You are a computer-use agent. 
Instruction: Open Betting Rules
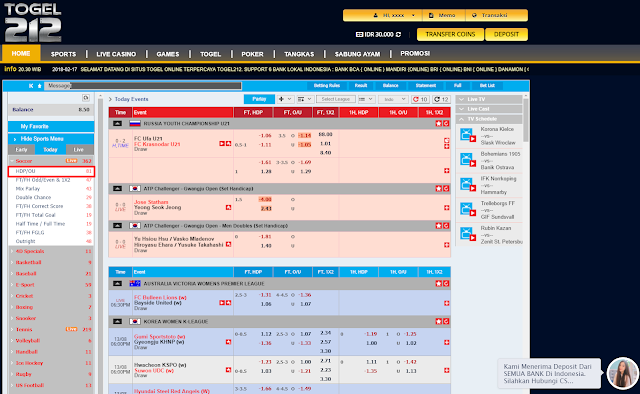coord(327,85)
